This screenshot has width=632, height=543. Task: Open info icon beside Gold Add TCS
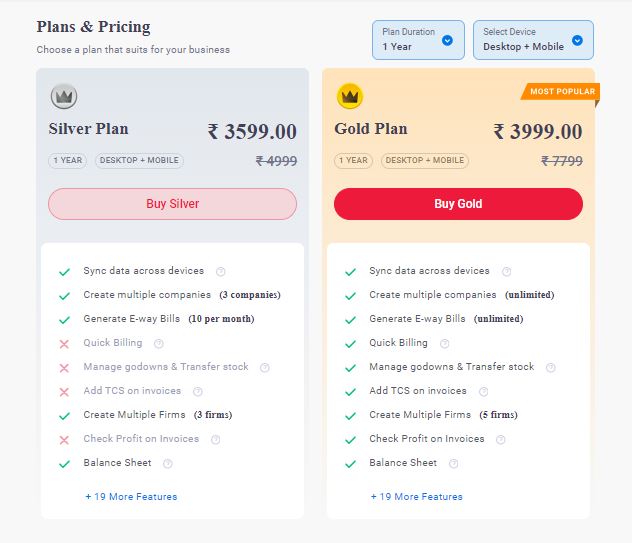[x=484, y=391]
